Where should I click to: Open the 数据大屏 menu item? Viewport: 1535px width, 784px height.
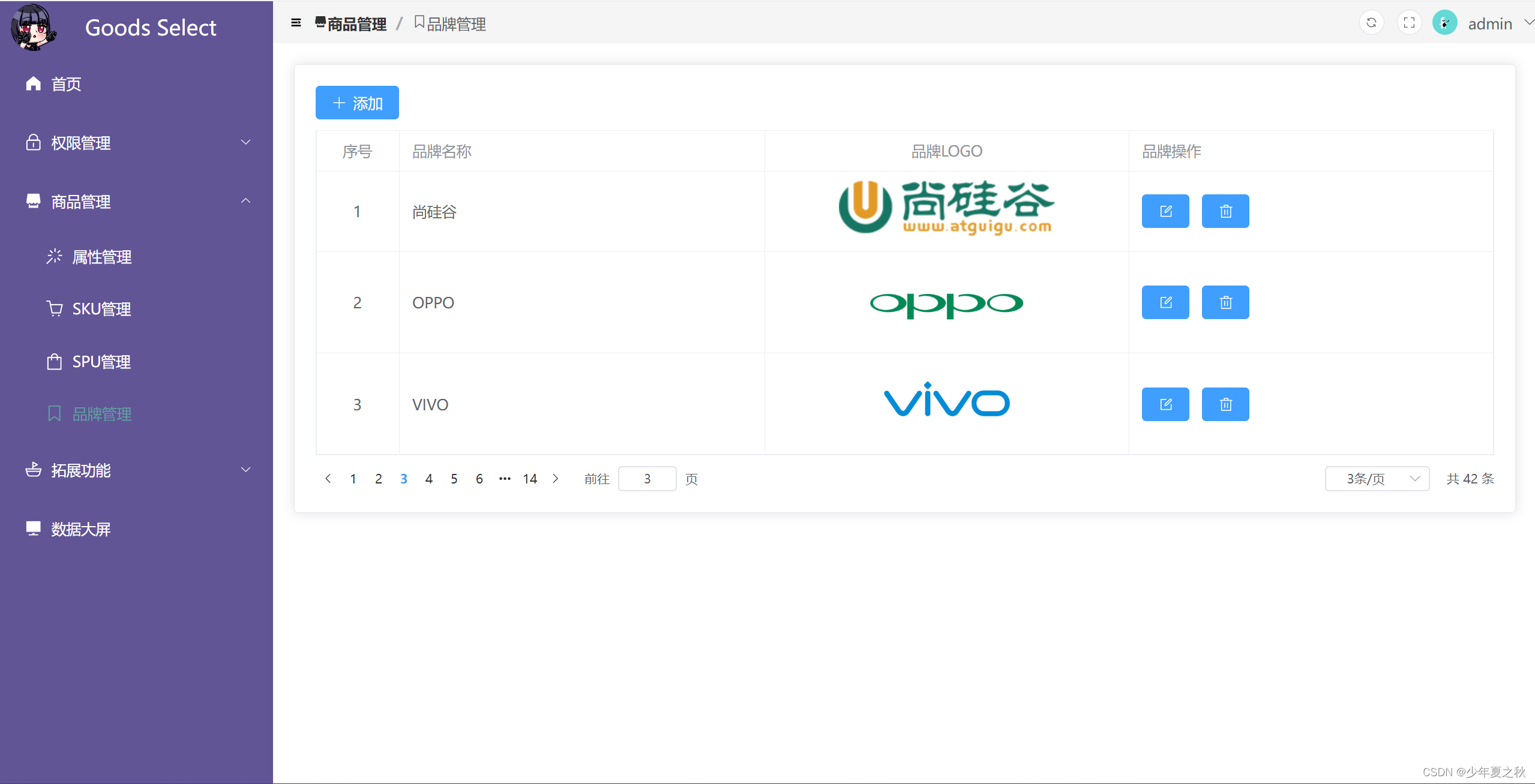coord(80,529)
